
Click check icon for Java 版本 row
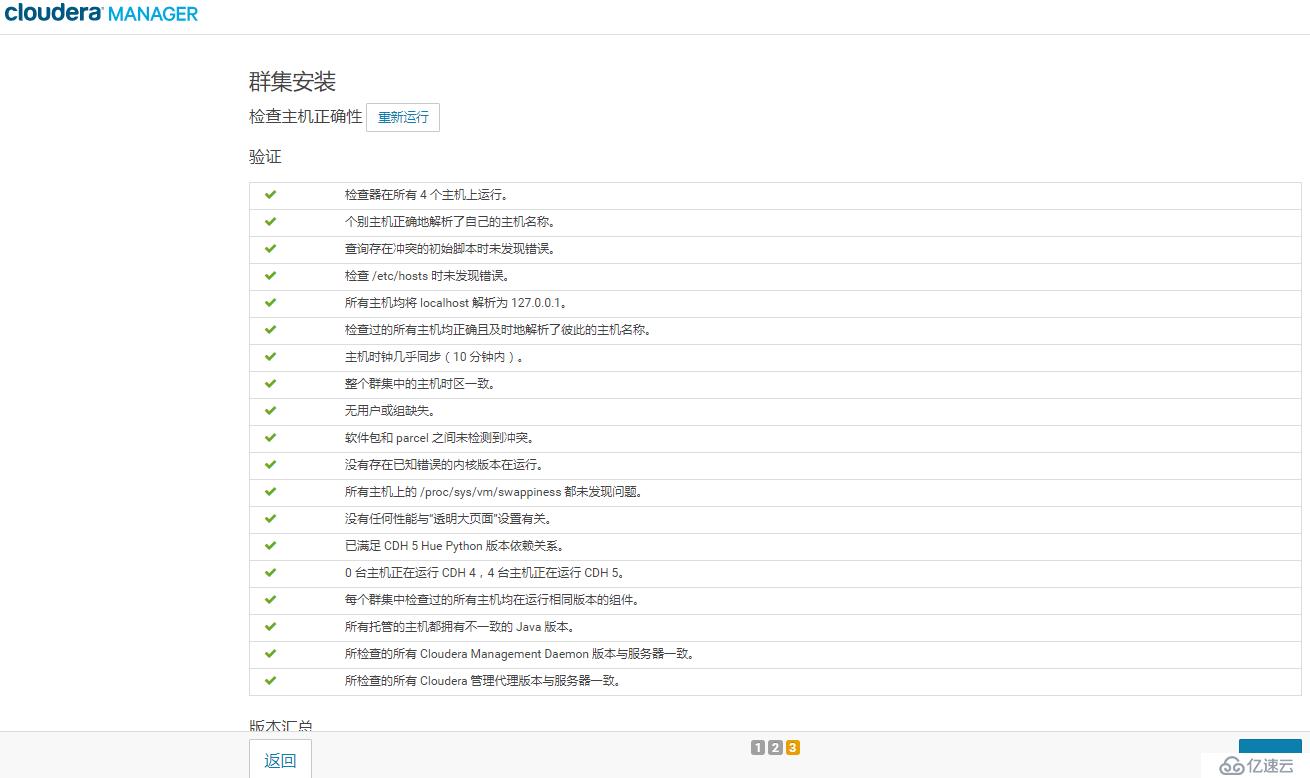pos(270,627)
